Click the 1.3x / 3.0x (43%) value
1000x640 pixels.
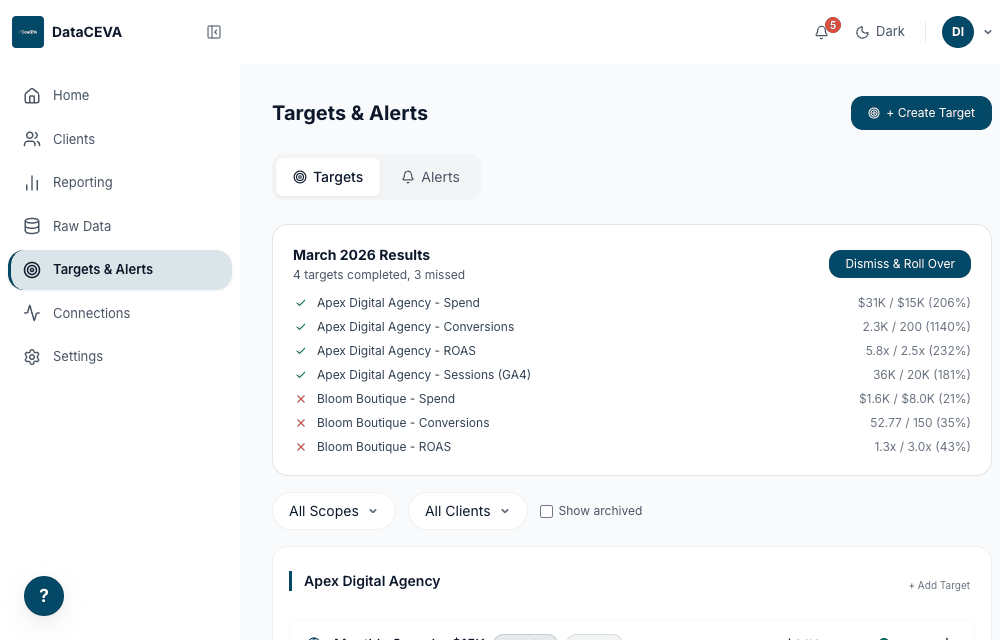922,447
